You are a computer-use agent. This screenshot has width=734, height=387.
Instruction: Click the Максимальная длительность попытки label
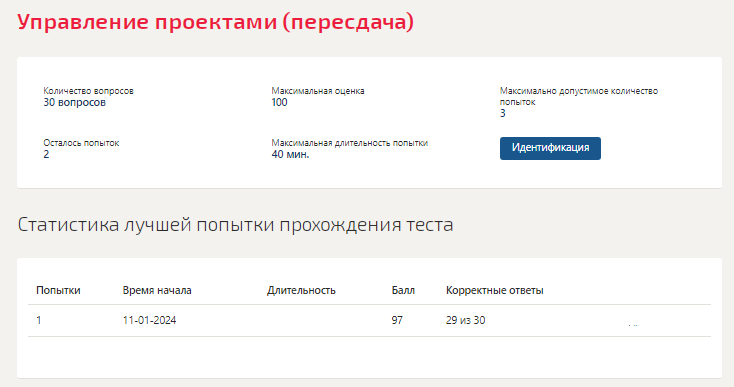point(350,143)
